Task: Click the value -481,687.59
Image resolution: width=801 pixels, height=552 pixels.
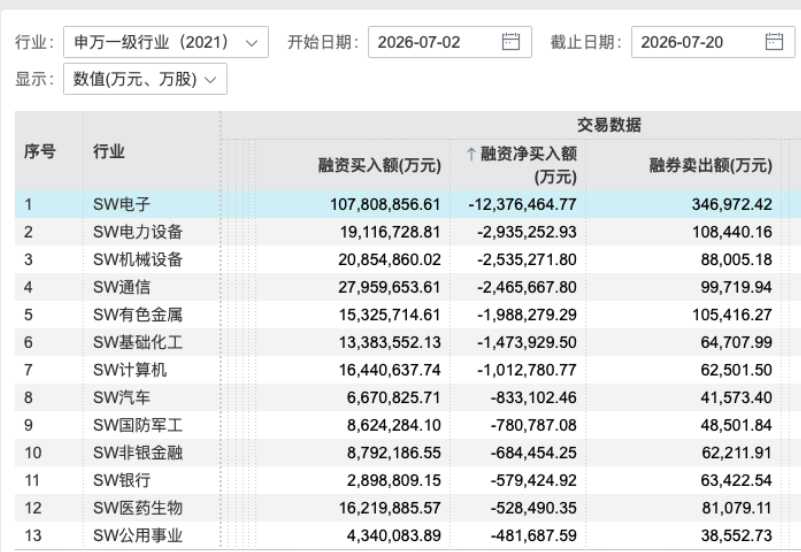Action: (x=534, y=535)
